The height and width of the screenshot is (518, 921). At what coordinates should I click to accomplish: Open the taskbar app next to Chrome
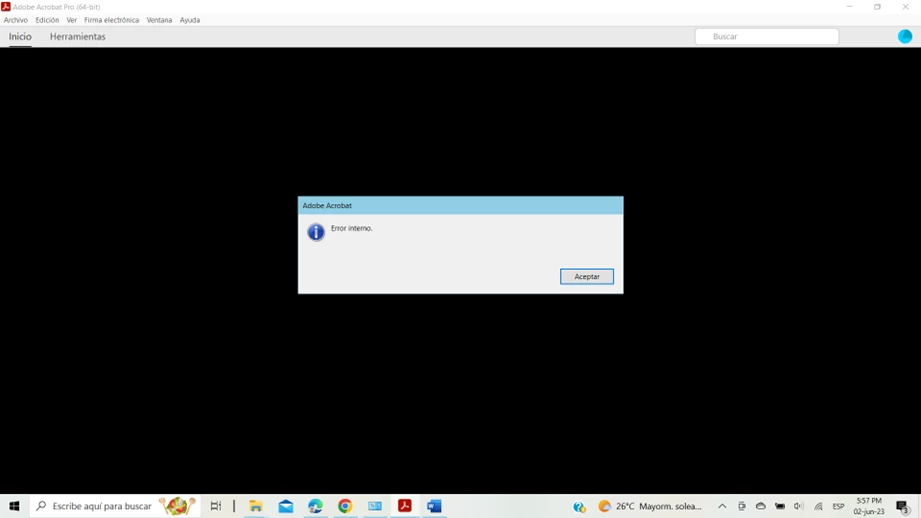375,506
